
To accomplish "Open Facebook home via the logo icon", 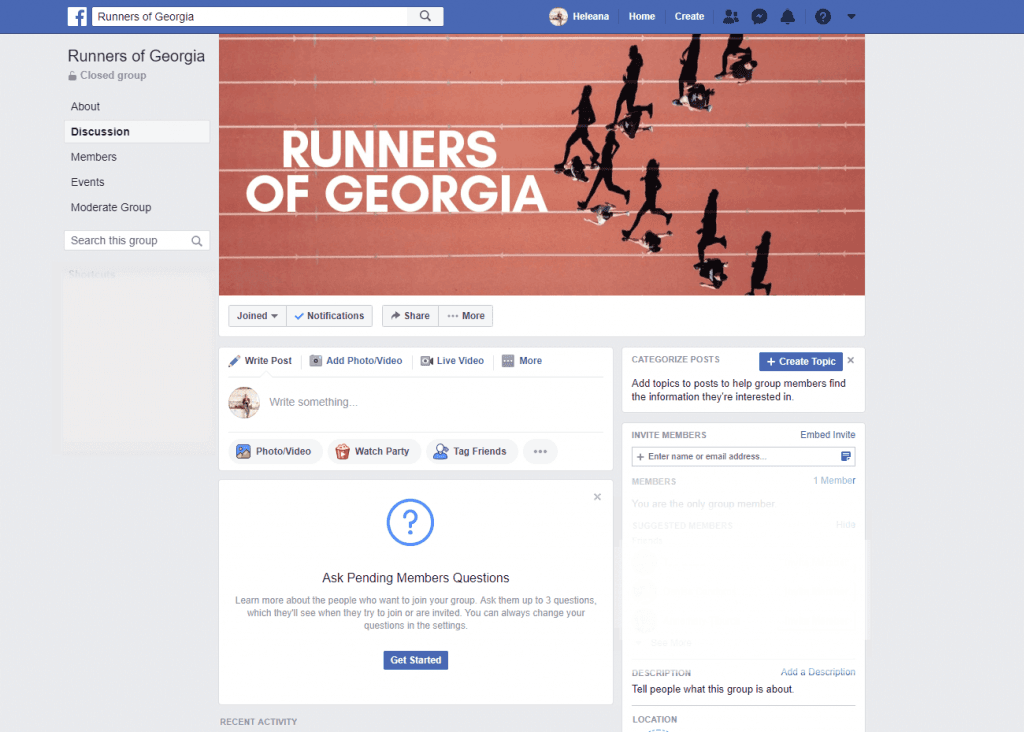I will pos(77,16).
